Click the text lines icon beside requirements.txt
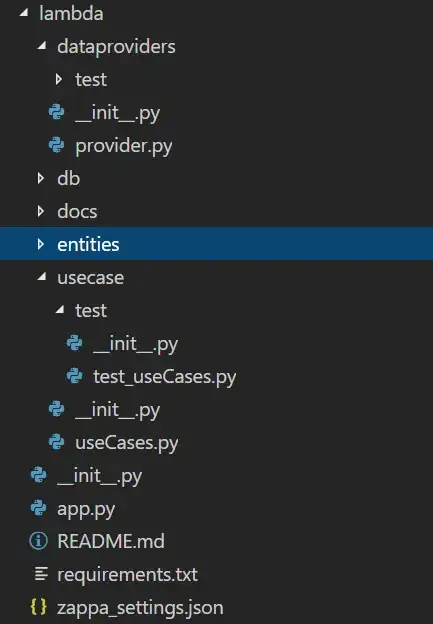 tap(41, 574)
